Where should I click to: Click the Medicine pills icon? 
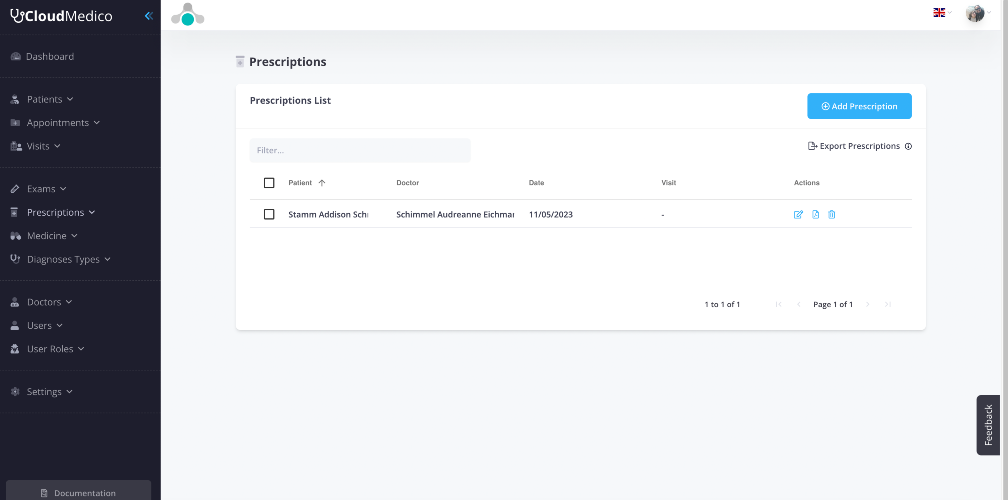click(16, 236)
